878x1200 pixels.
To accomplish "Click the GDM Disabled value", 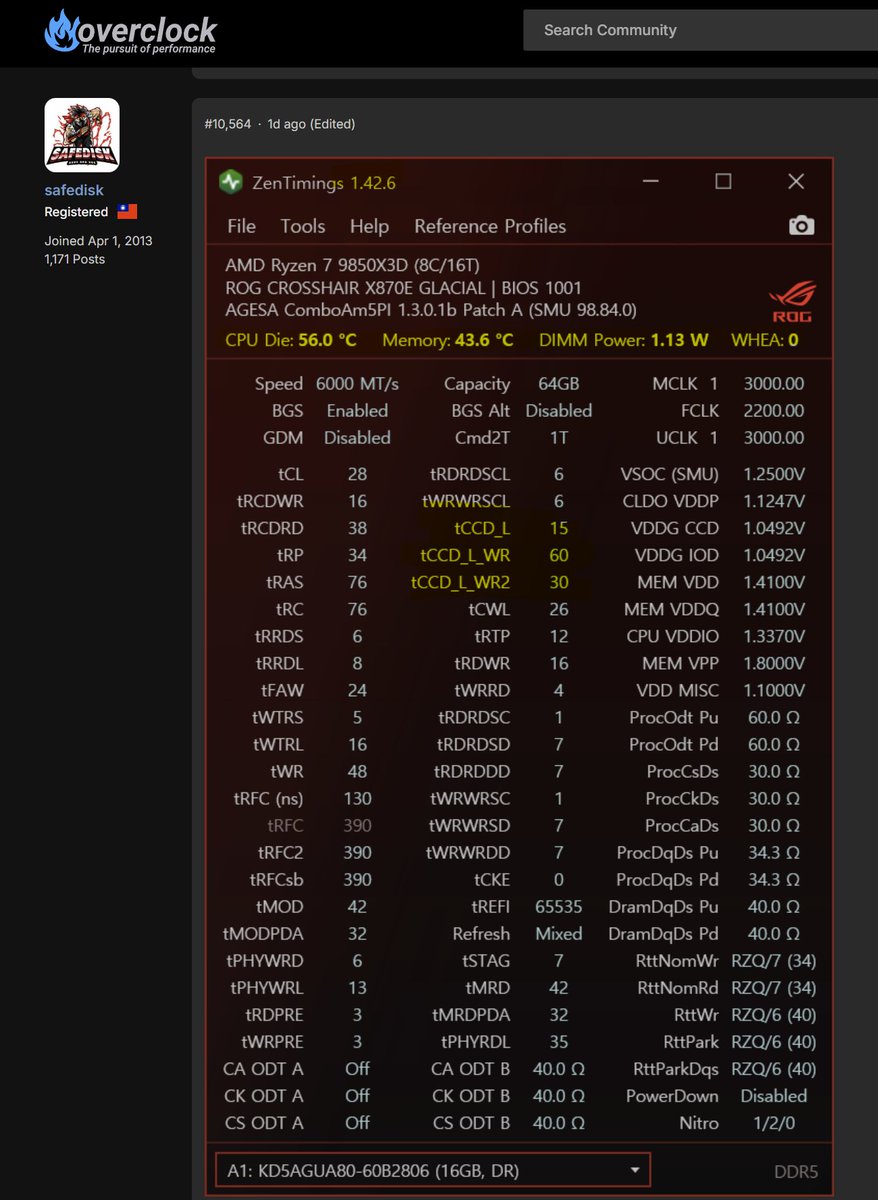I will pos(357,438).
